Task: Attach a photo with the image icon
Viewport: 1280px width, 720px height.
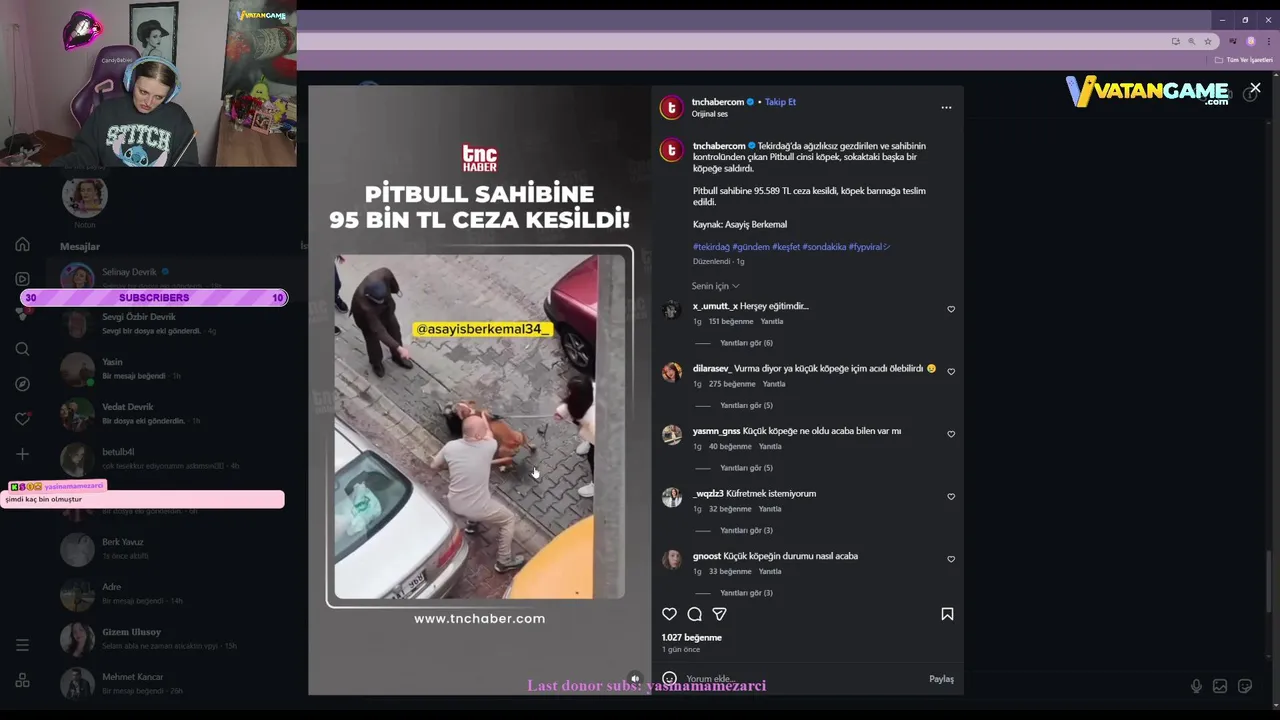Action: click(1220, 686)
